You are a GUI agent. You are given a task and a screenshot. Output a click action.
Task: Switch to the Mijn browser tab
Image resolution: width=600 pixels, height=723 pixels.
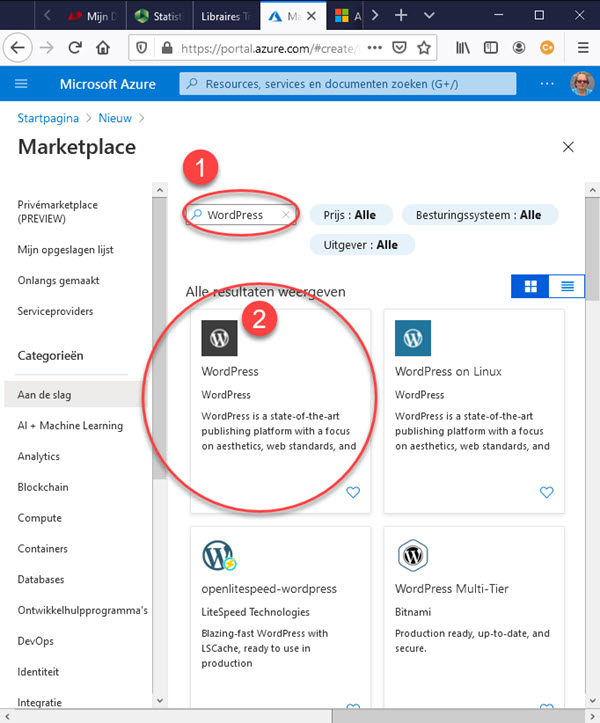pyautogui.click(x=93, y=16)
